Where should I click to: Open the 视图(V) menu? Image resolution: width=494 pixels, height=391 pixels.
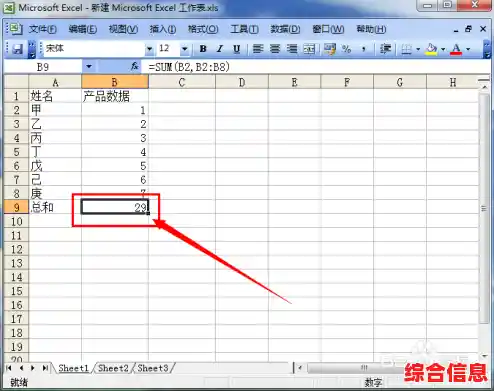(123, 29)
